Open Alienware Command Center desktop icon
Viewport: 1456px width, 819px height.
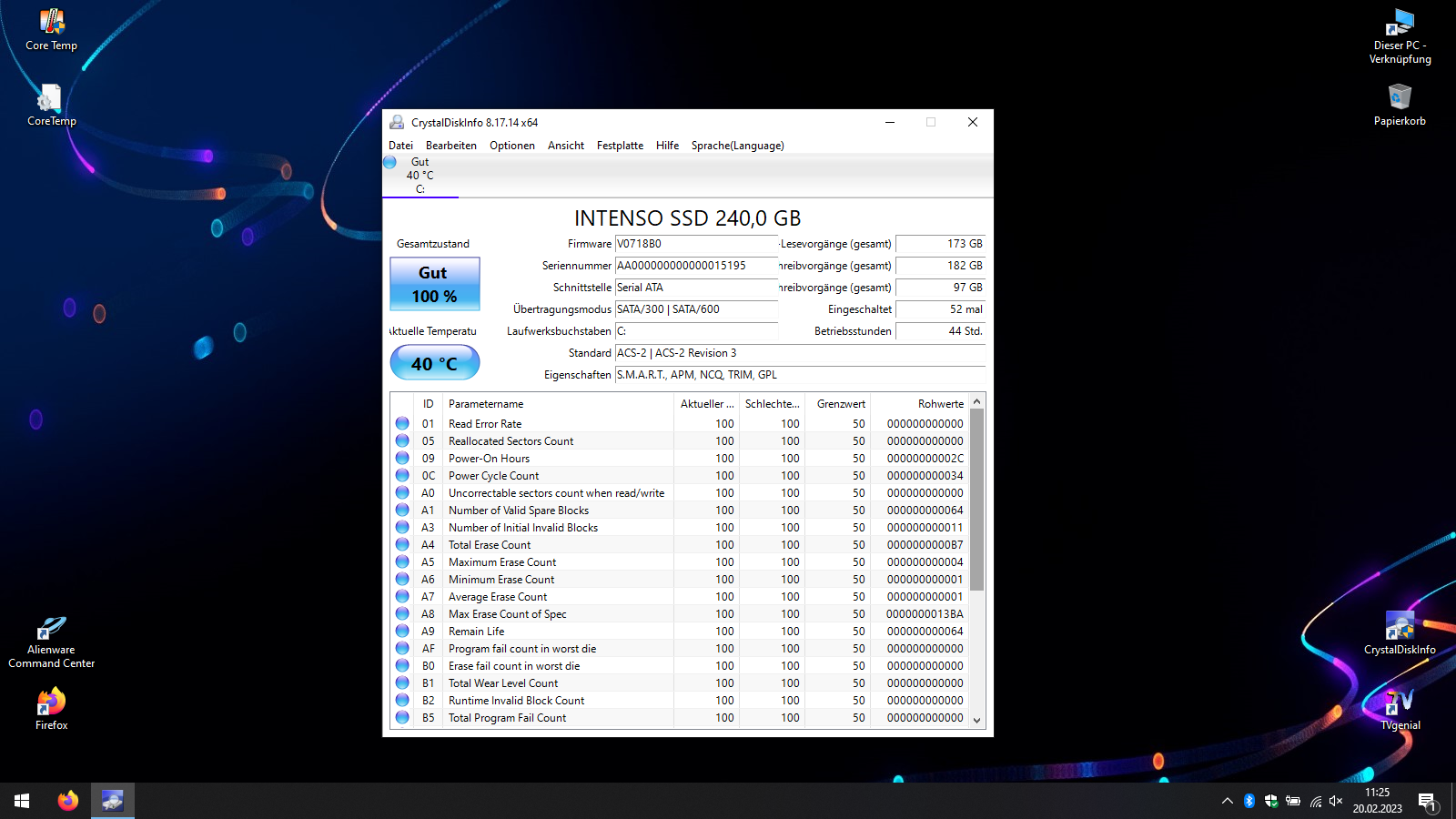coord(51,642)
